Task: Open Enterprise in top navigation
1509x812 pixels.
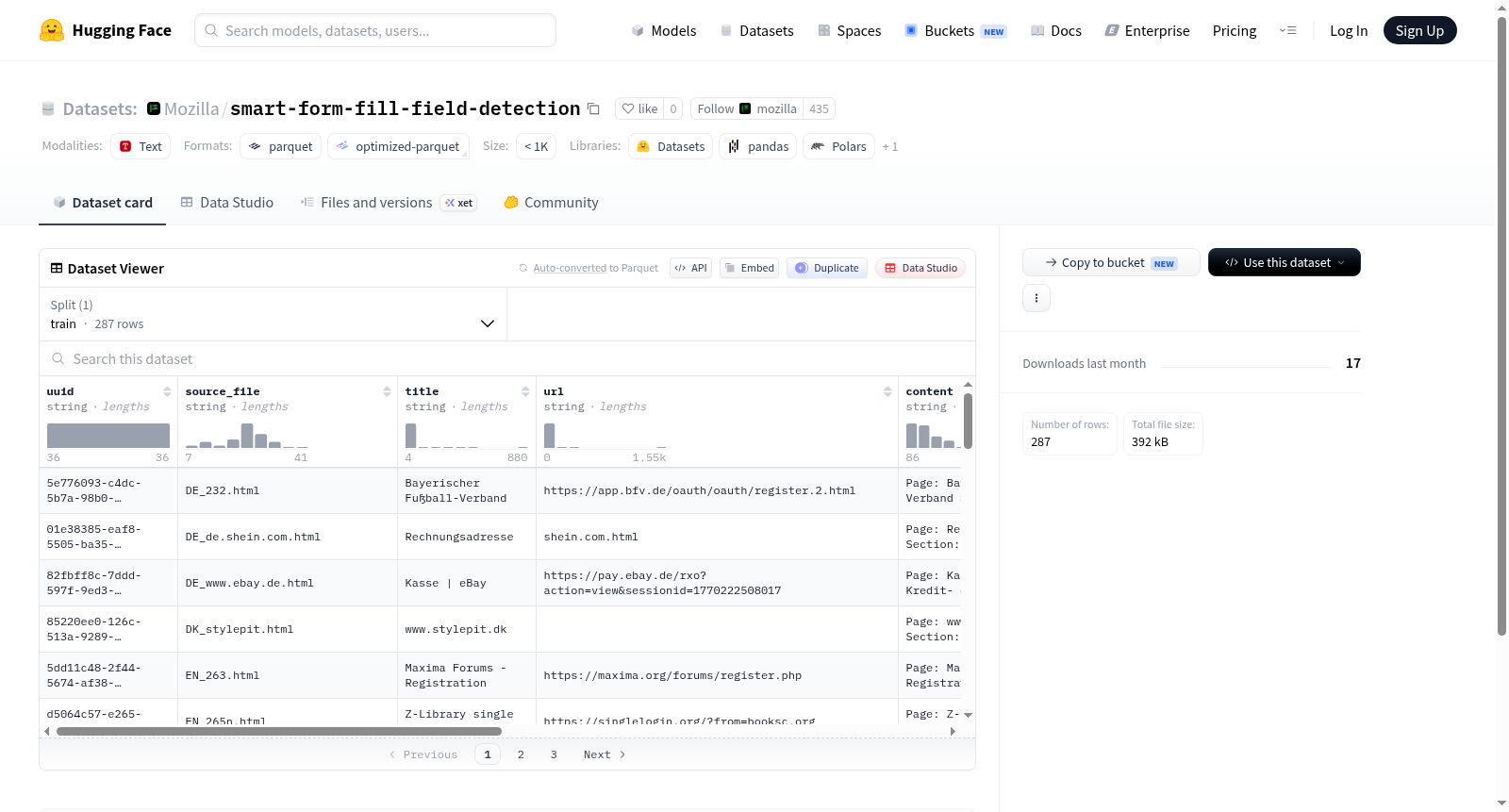Action: (1147, 30)
